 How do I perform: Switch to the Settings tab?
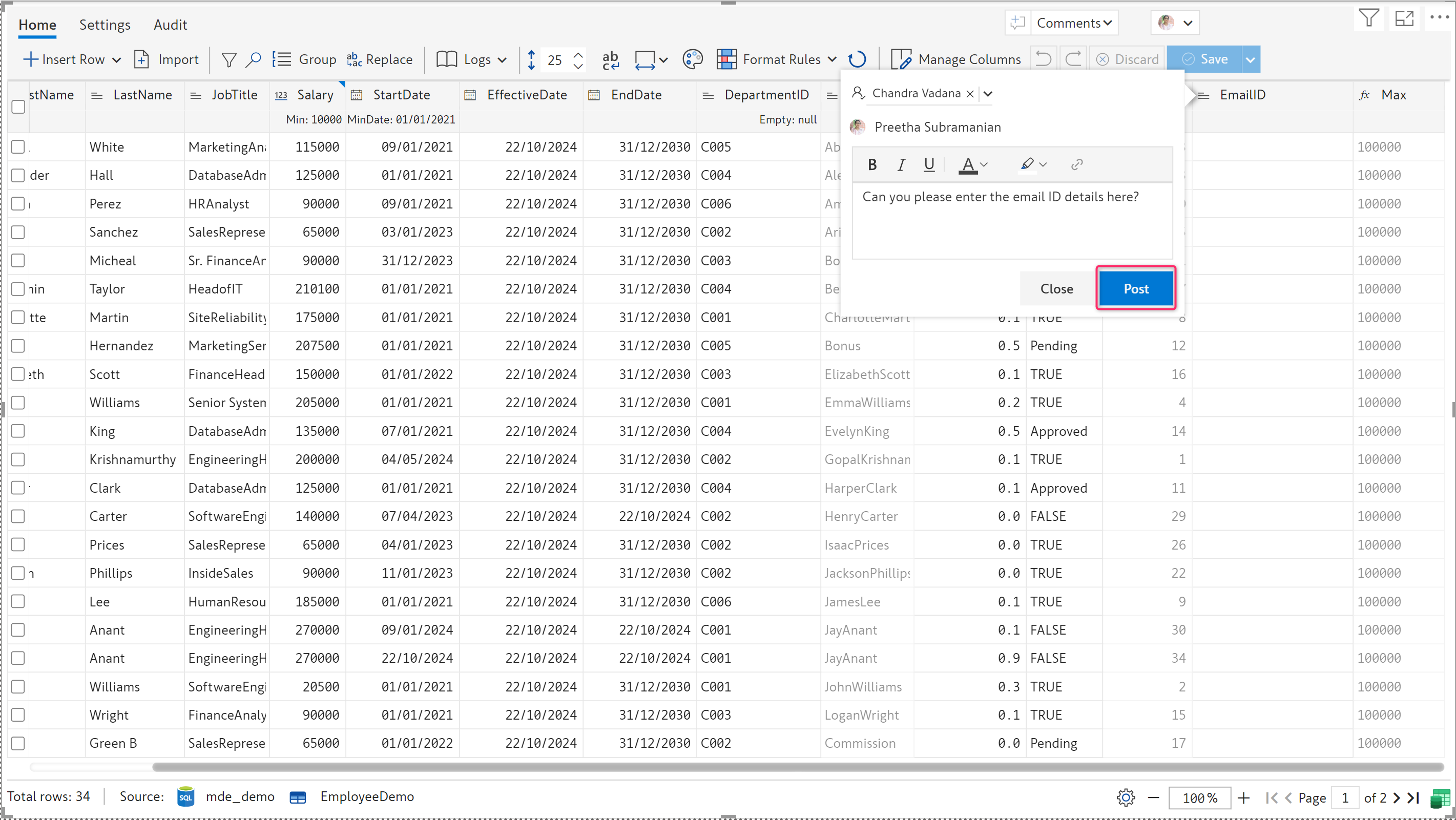coord(105,25)
